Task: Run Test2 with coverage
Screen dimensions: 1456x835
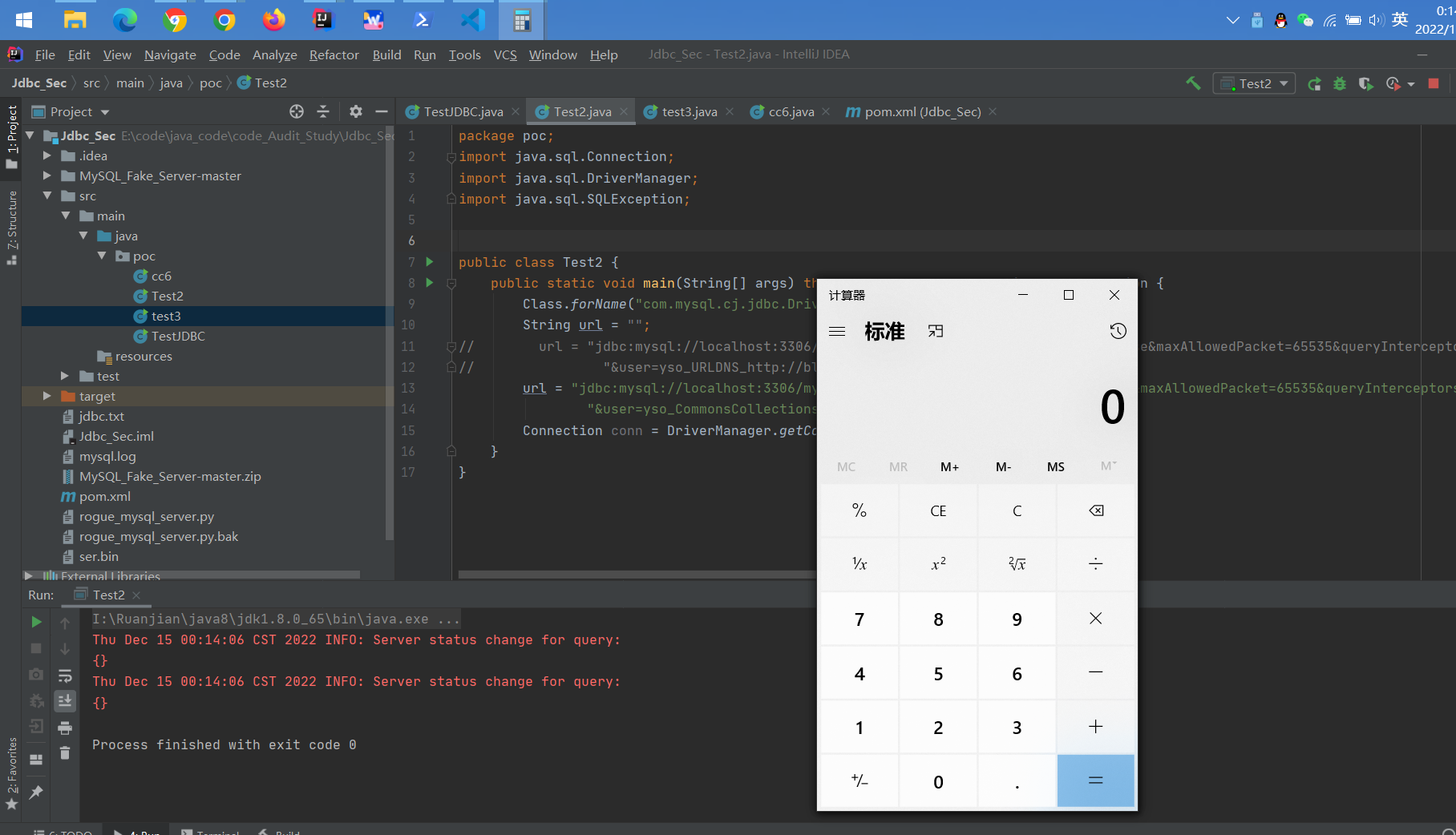Action: click(1365, 83)
